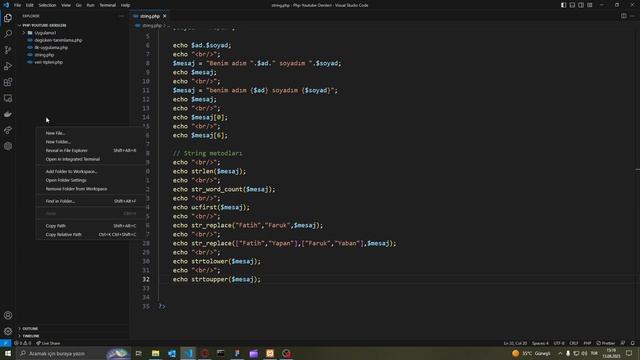
Task: Open the Docker view in the activity bar
Action: [x=8, y=114]
